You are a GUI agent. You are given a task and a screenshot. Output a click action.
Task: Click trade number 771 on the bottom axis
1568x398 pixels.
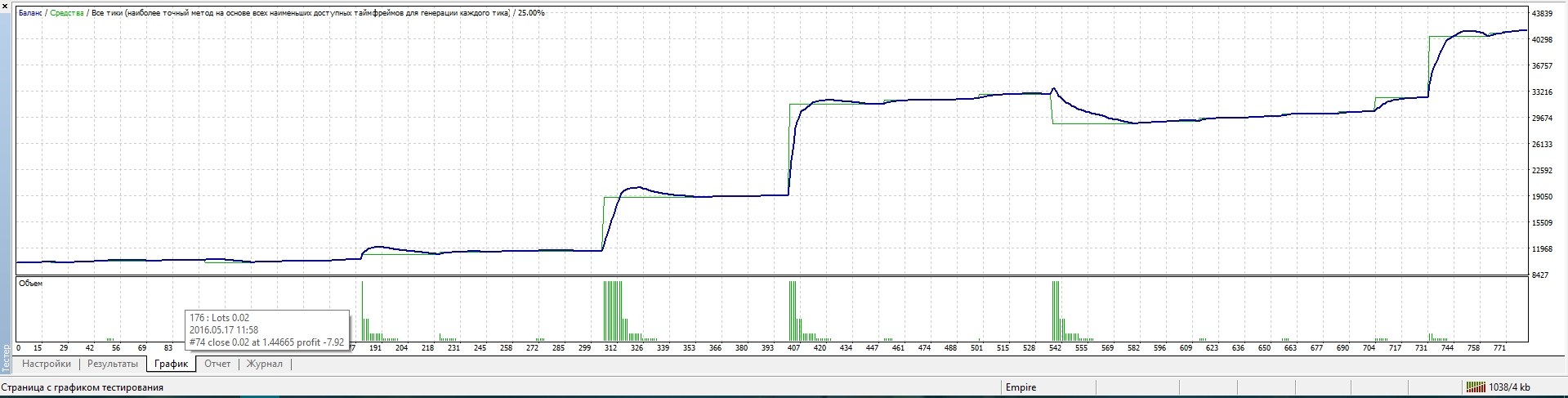[1499, 348]
